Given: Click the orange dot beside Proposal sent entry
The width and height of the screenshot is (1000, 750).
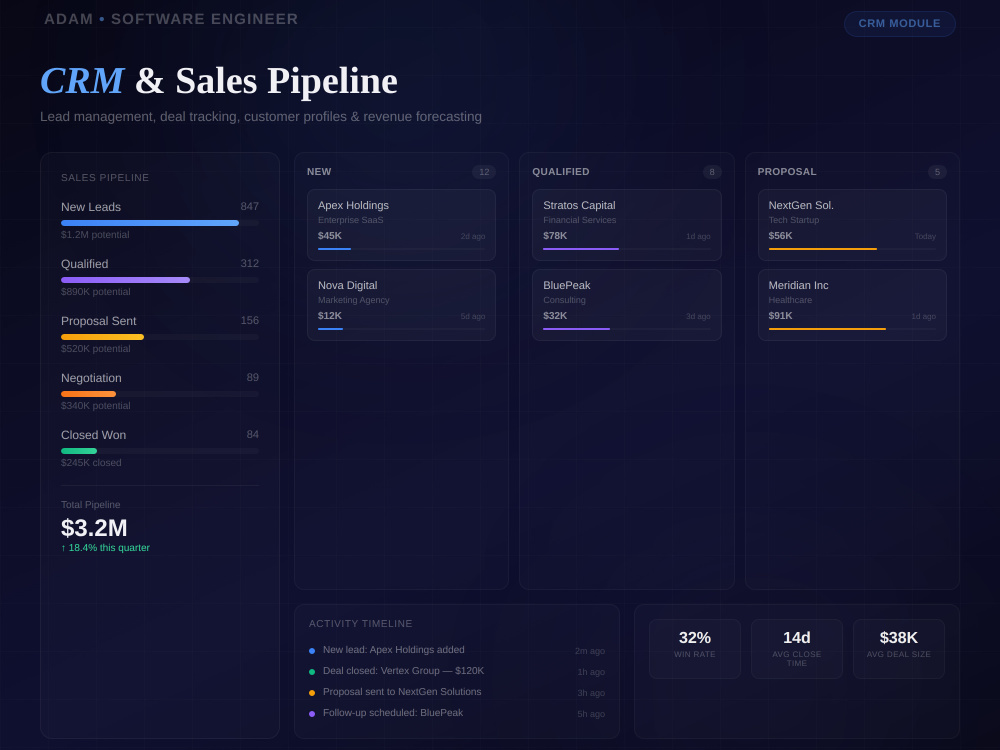Looking at the screenshot, I should (312, 693).
